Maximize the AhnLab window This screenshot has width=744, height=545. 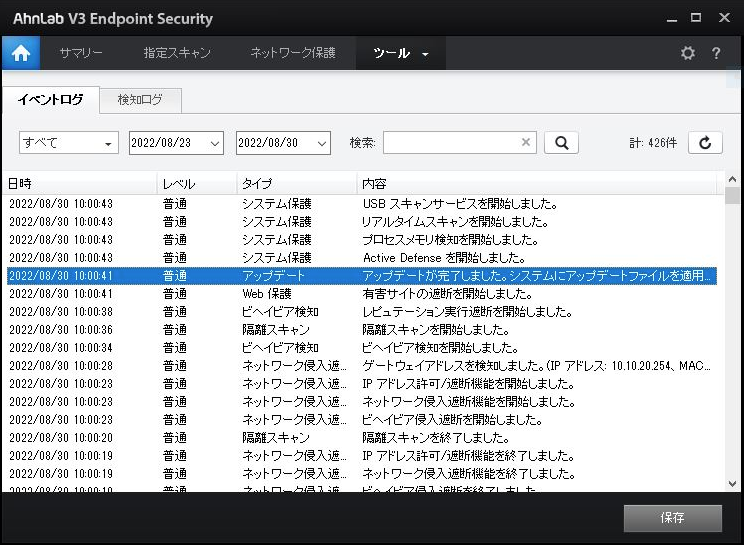coord(696,18)
